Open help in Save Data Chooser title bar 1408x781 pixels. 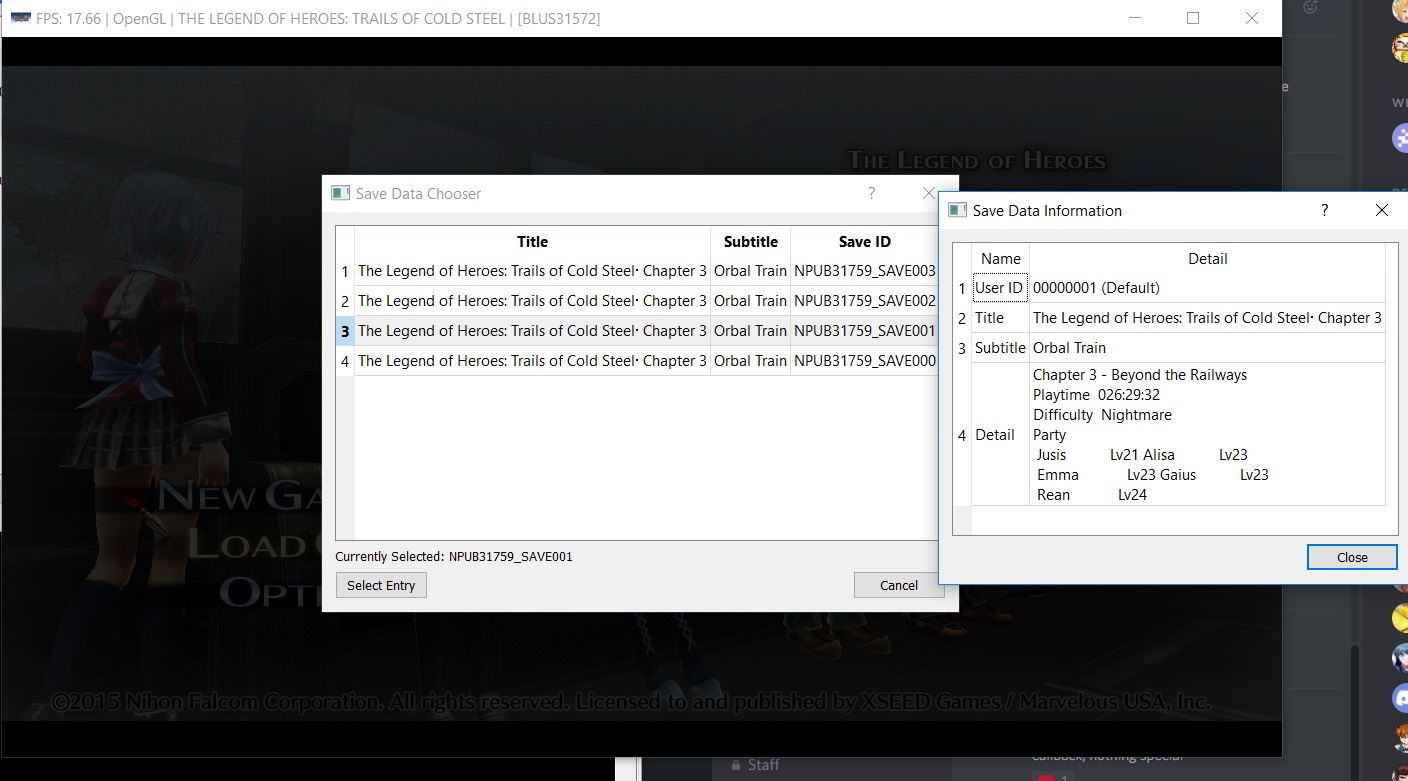pyautogui.click(x=871, y=193)
